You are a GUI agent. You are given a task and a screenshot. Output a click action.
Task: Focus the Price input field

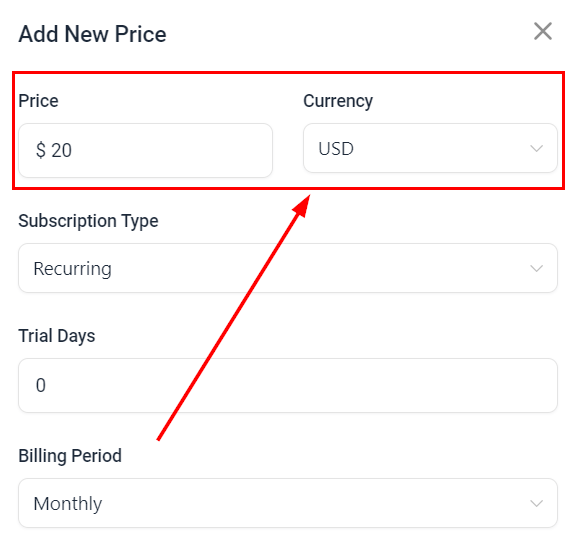pyautogui.click(x=145, y=150)
